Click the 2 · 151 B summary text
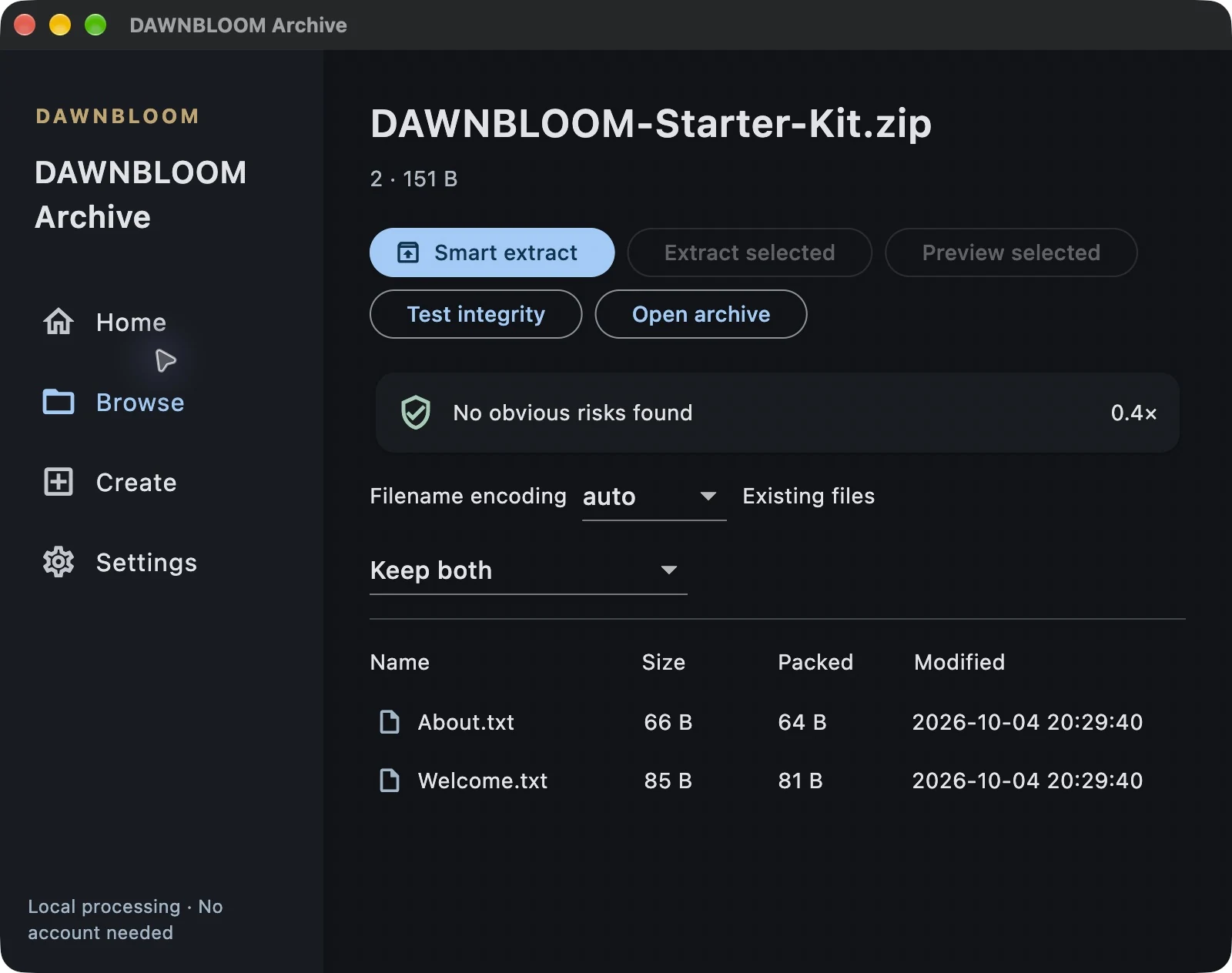This screenshot has height=973, width=1232. click(413, 179)
